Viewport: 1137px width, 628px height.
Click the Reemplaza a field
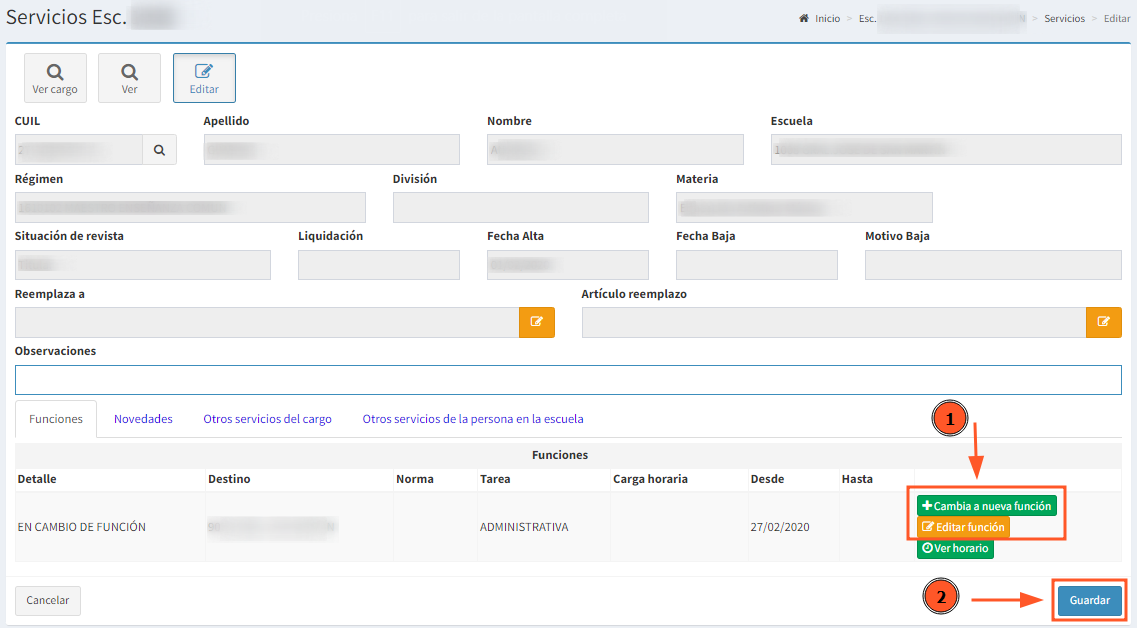[x=267, y=323]
